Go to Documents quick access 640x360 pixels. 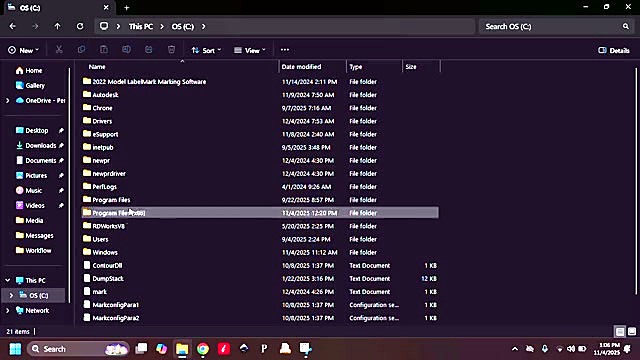click(x=36, y=160)
